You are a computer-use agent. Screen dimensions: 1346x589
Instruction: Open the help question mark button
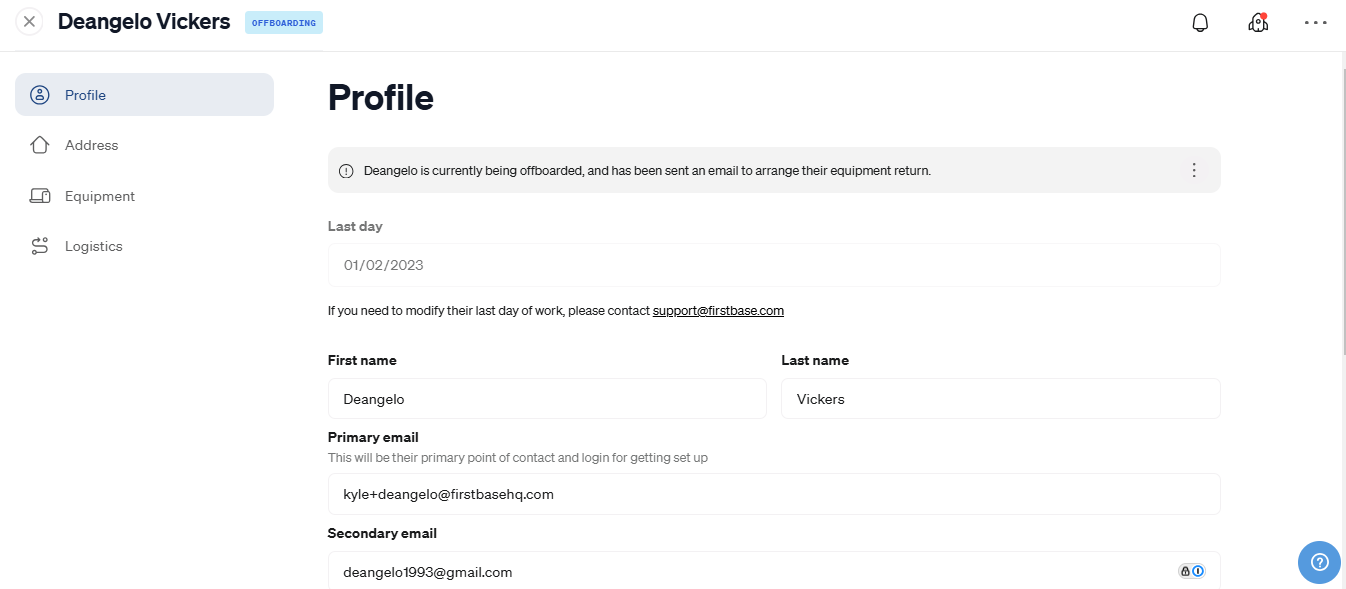point(1319,562)
